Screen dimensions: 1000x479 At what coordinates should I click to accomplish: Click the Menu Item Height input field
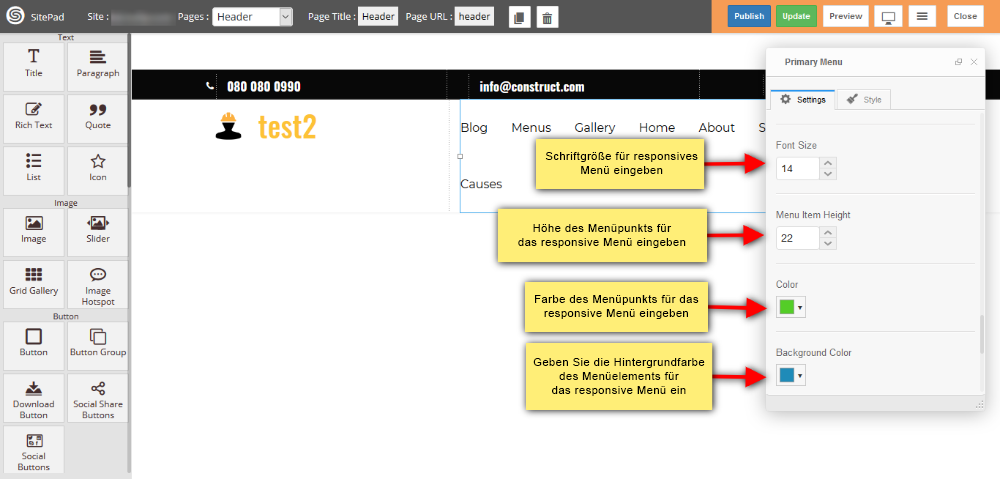(x=798, y=238)
